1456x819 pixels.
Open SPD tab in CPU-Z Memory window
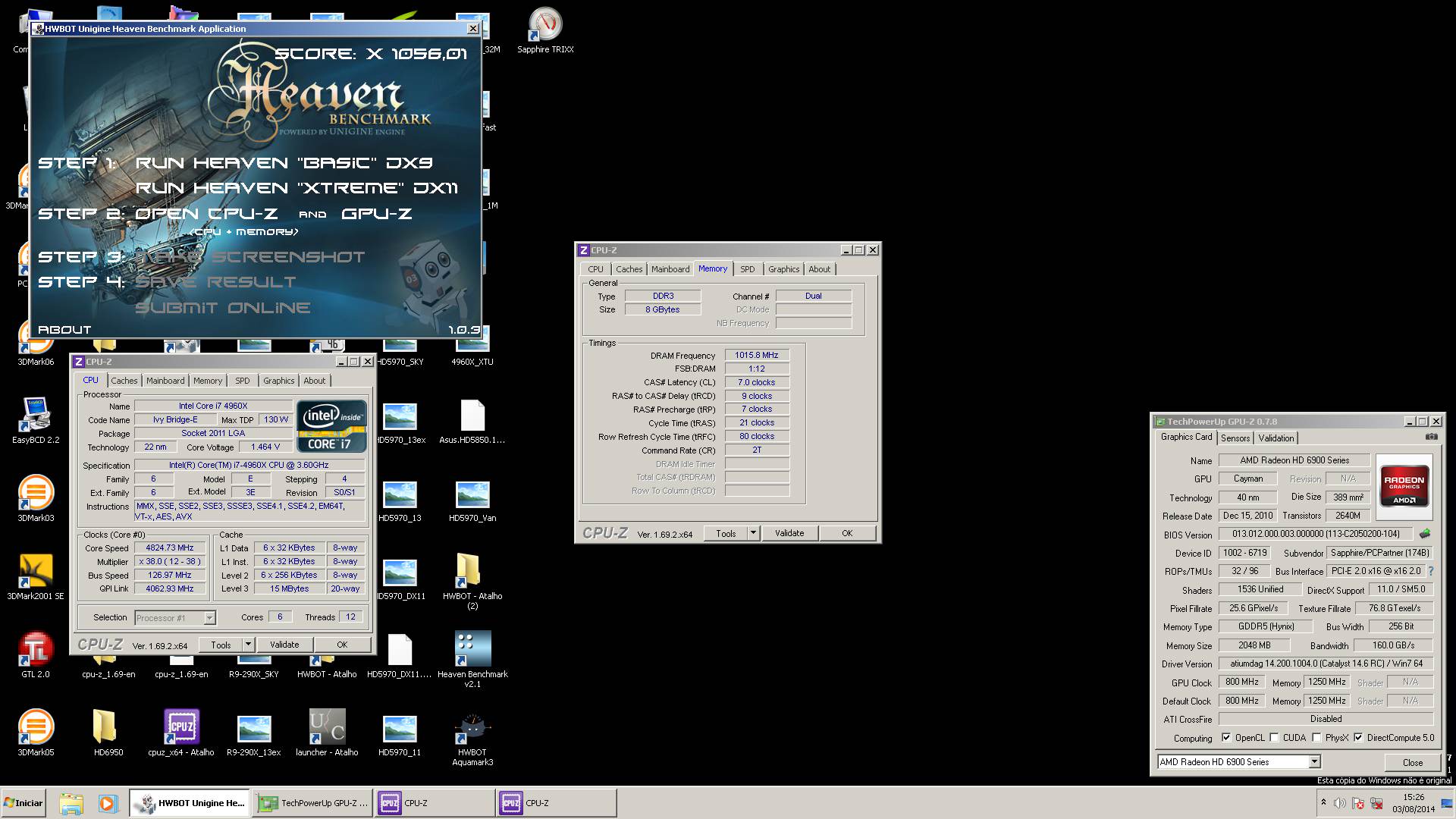tap(748, 269)
